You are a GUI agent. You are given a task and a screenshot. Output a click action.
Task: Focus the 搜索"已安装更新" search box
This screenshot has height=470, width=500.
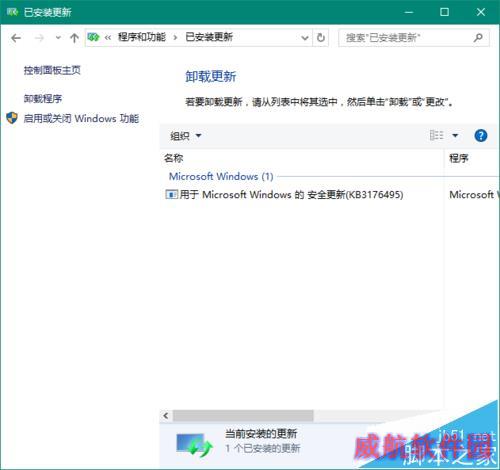pyautogui.click(x=414, y=38)
